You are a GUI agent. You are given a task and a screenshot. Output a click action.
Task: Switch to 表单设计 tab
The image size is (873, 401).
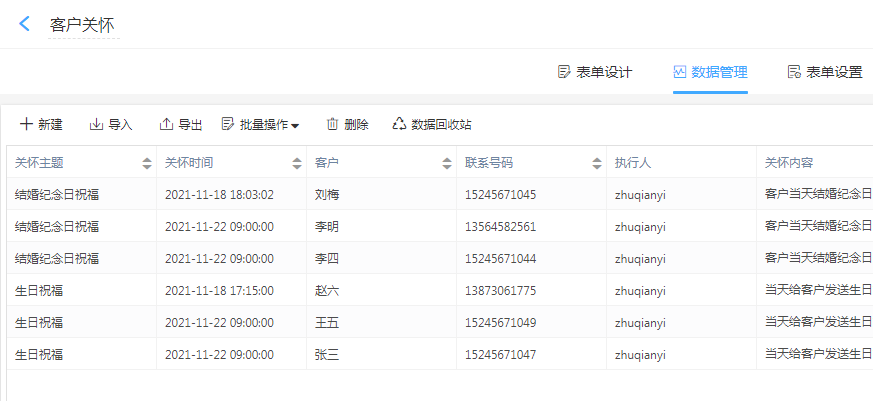[x=604, y=72]
